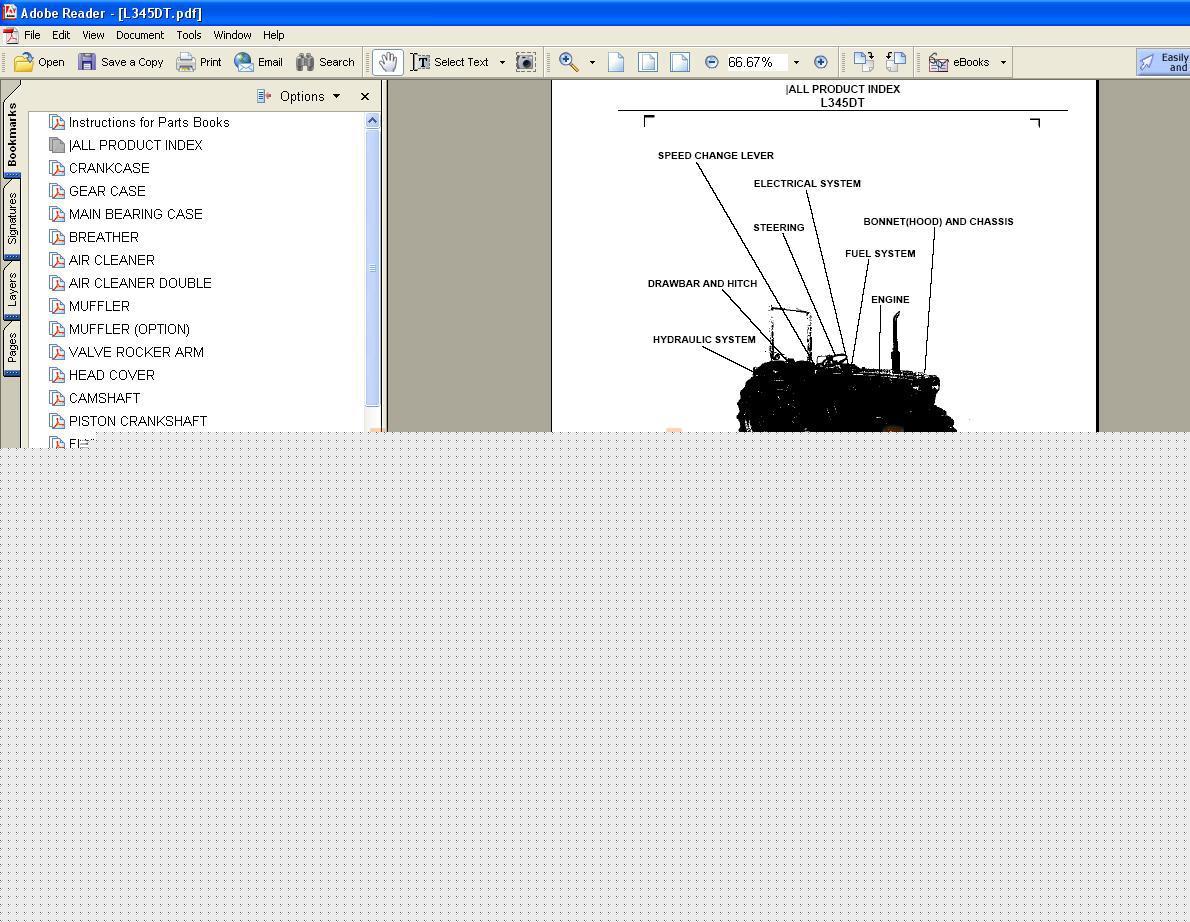Screen dimensions: 1190x922
Task: Click the Rotate Clockwise icon
Action: pos(864,62)
